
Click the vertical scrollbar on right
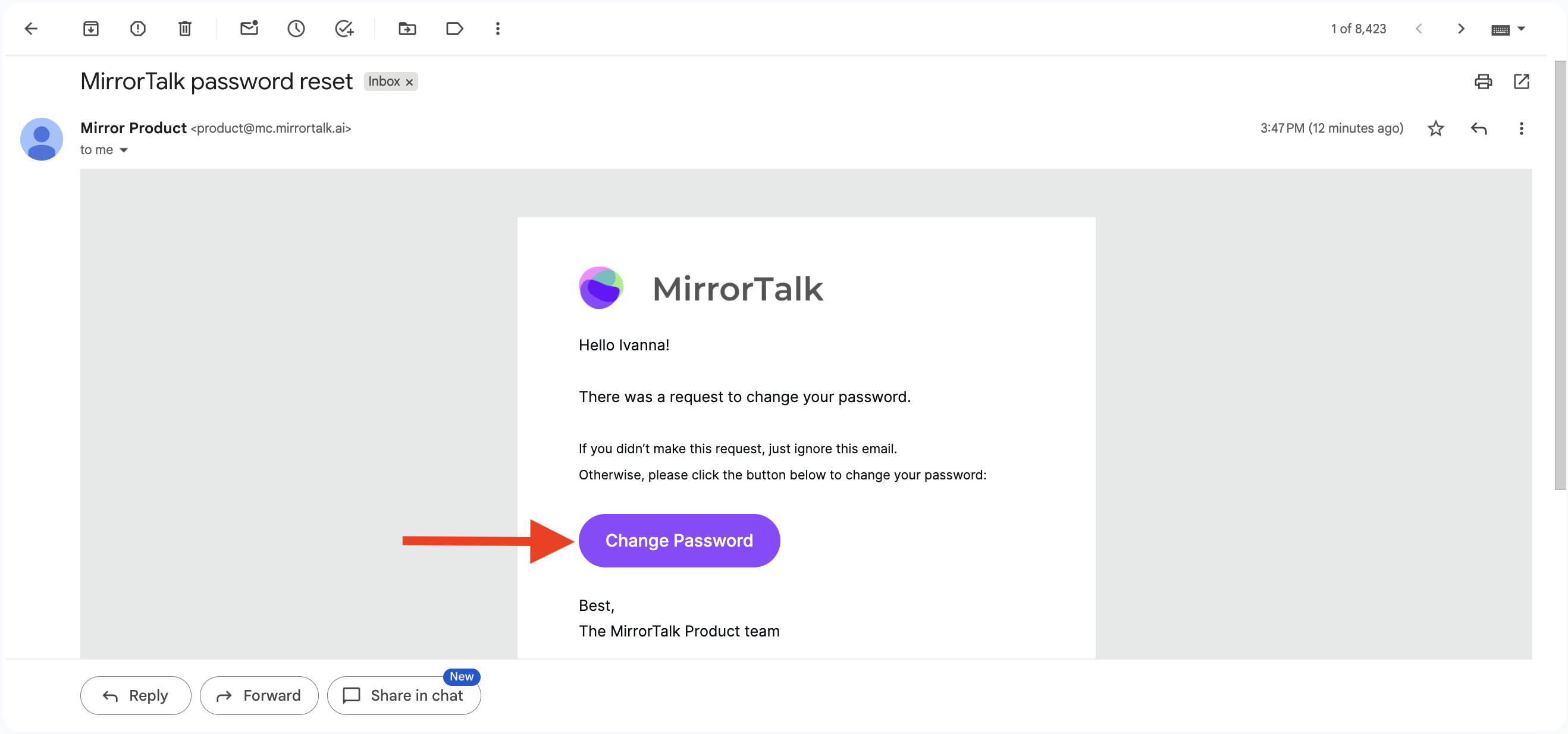point(1560,274)
